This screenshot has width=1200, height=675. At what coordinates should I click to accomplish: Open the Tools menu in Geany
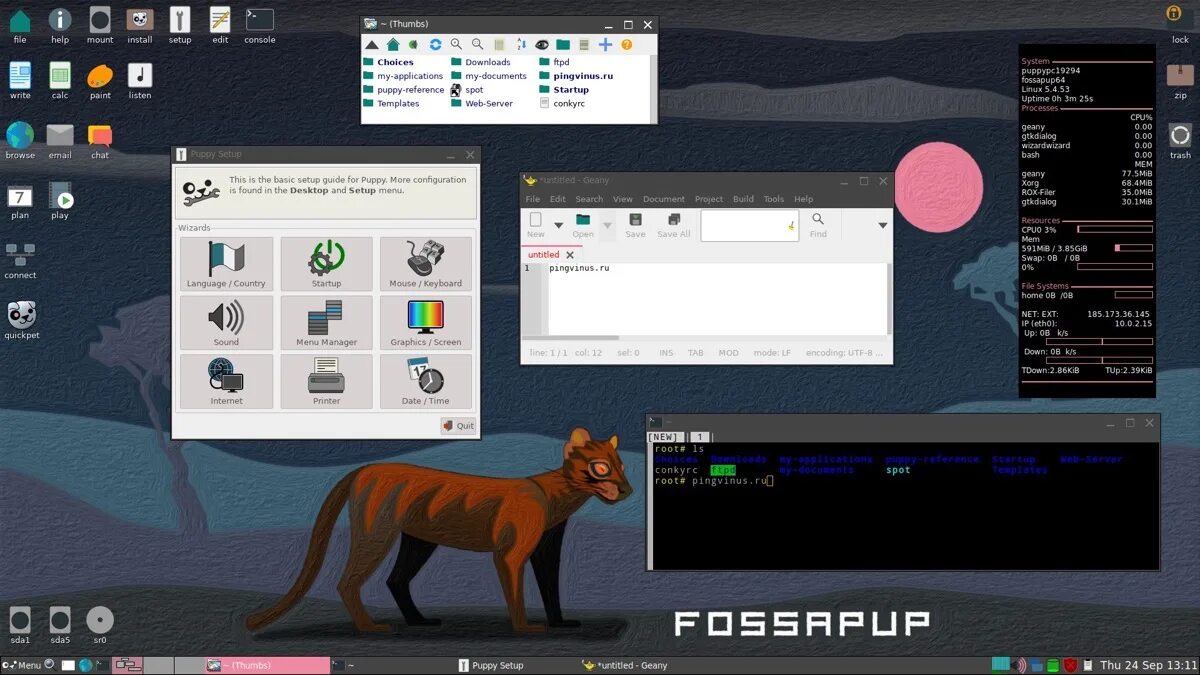tap(774, 199)
